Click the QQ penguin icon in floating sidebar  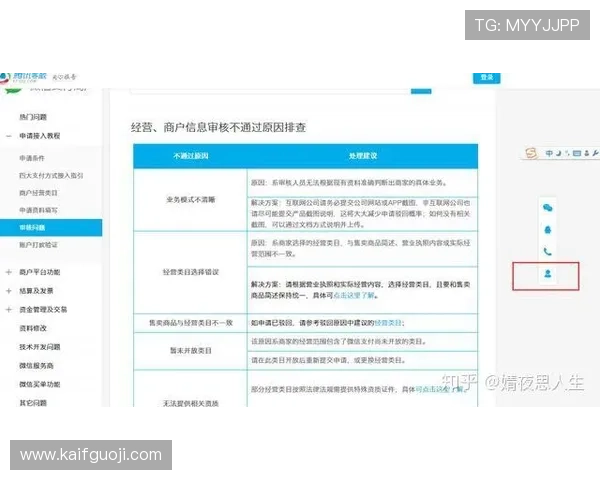548,230
